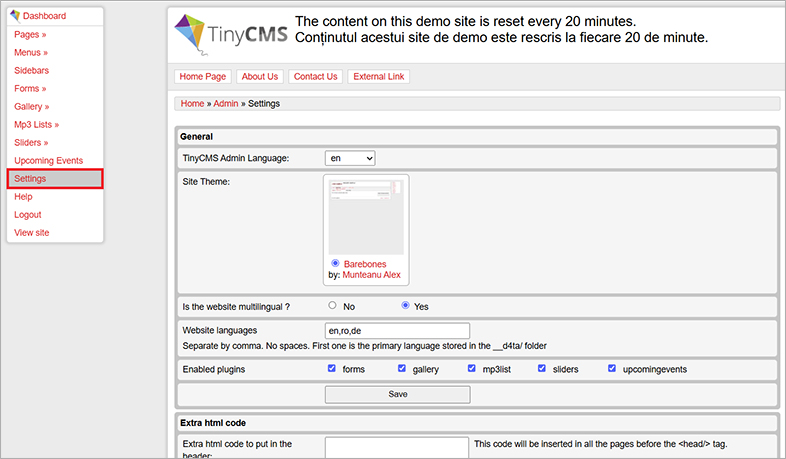Image resolution: width=786 pixels, height=459 pixels.
Task: Uncheck the mp3list plugin
Action: [472, 369]
